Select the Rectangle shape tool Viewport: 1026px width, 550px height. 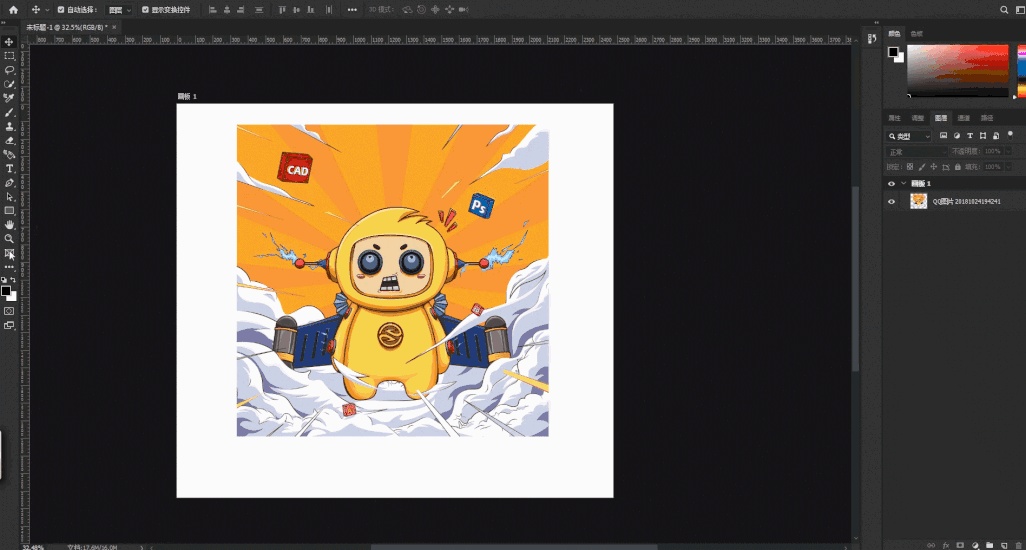pos(9,211)
